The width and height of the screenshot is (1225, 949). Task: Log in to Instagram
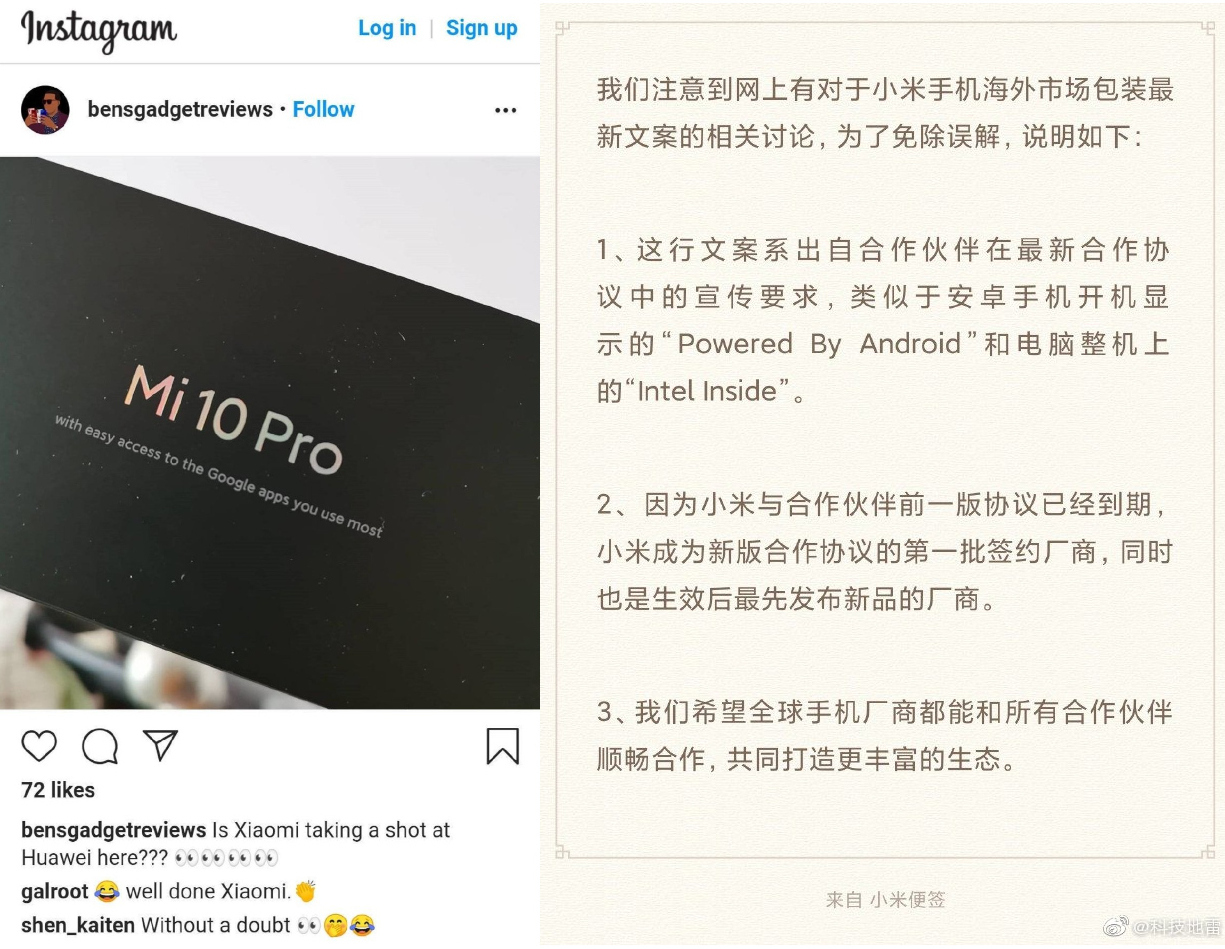[x=387, y=28]
